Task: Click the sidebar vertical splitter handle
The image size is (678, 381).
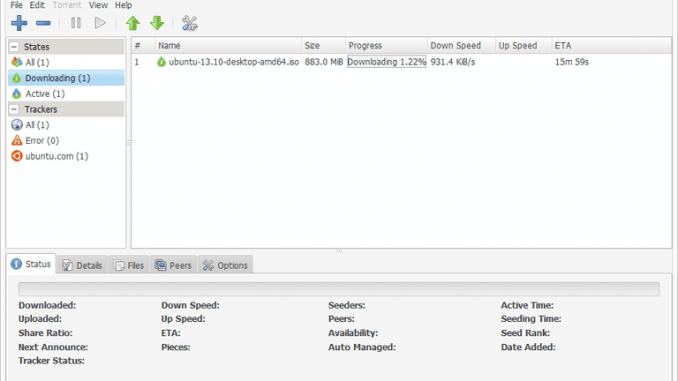Action: click(128, 142)
